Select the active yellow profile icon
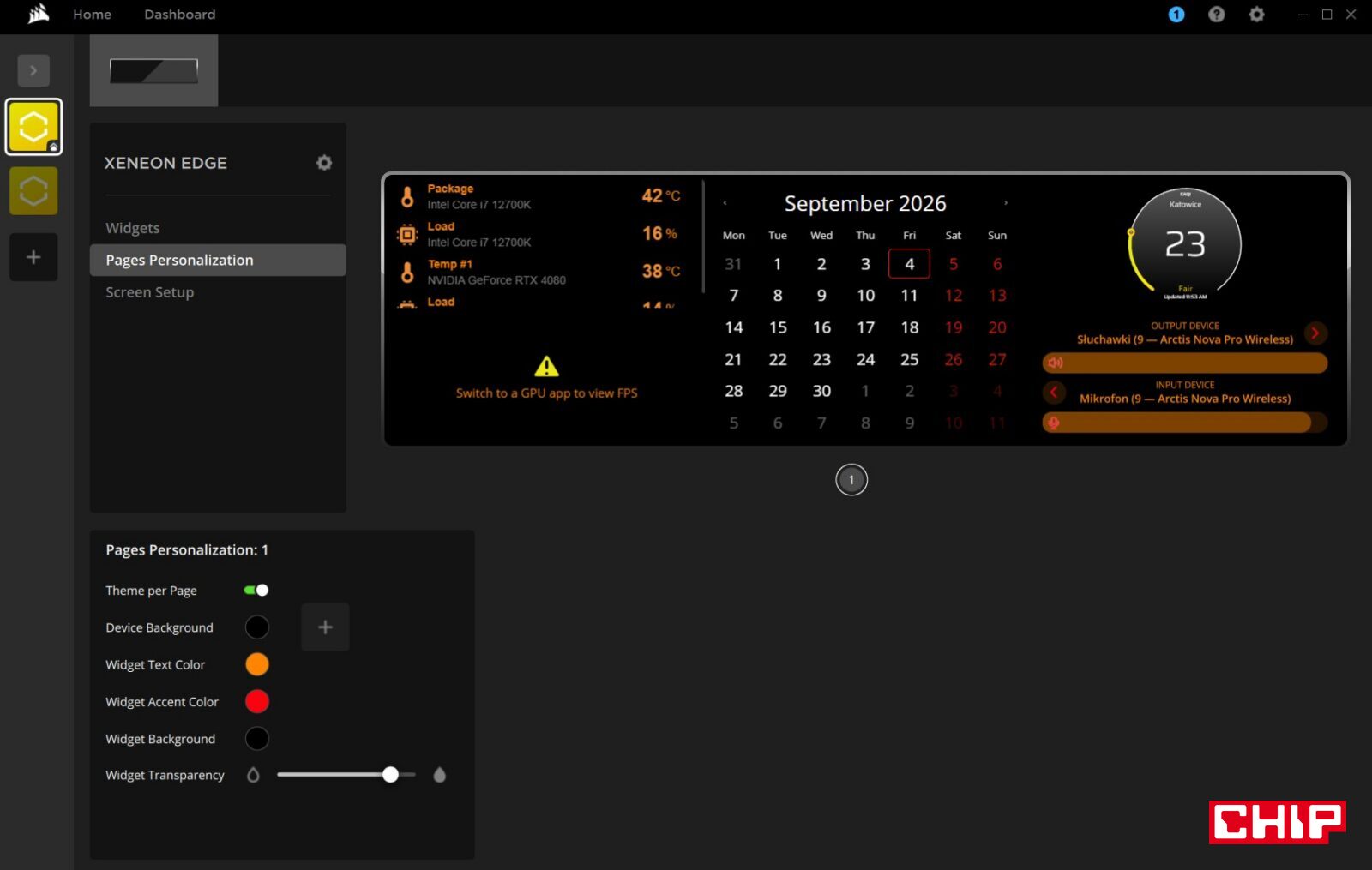1372x870 pixels. pyautogui.click(x=33, y=127)
